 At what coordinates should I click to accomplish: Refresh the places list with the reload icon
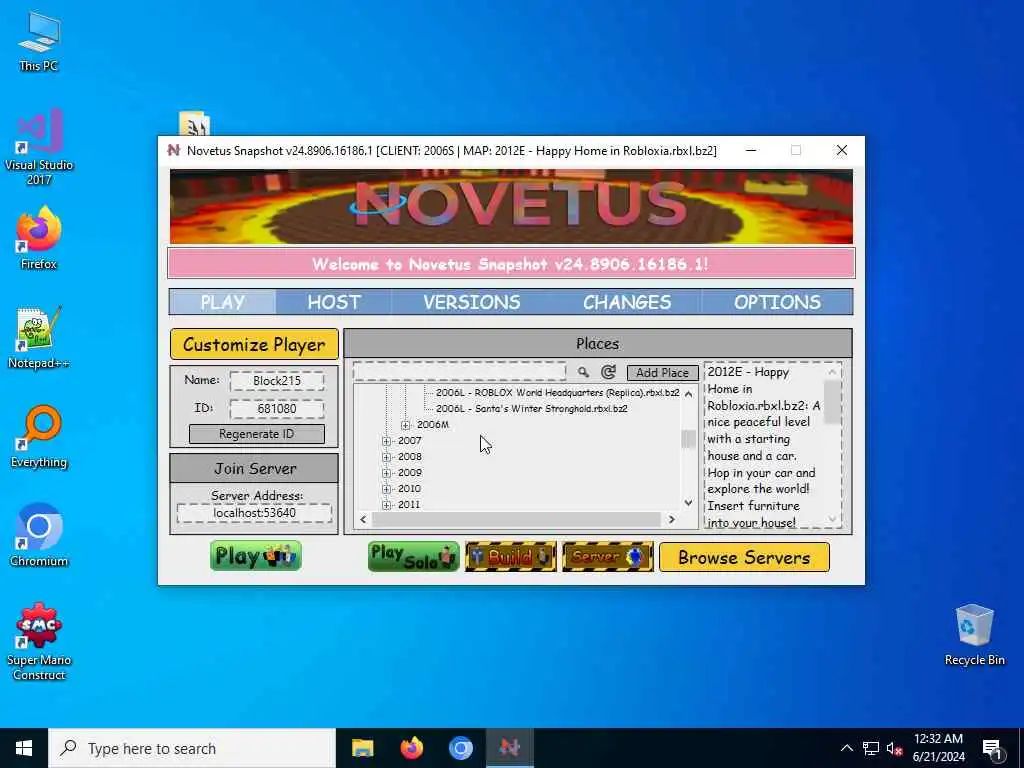(x=608, y=372)
